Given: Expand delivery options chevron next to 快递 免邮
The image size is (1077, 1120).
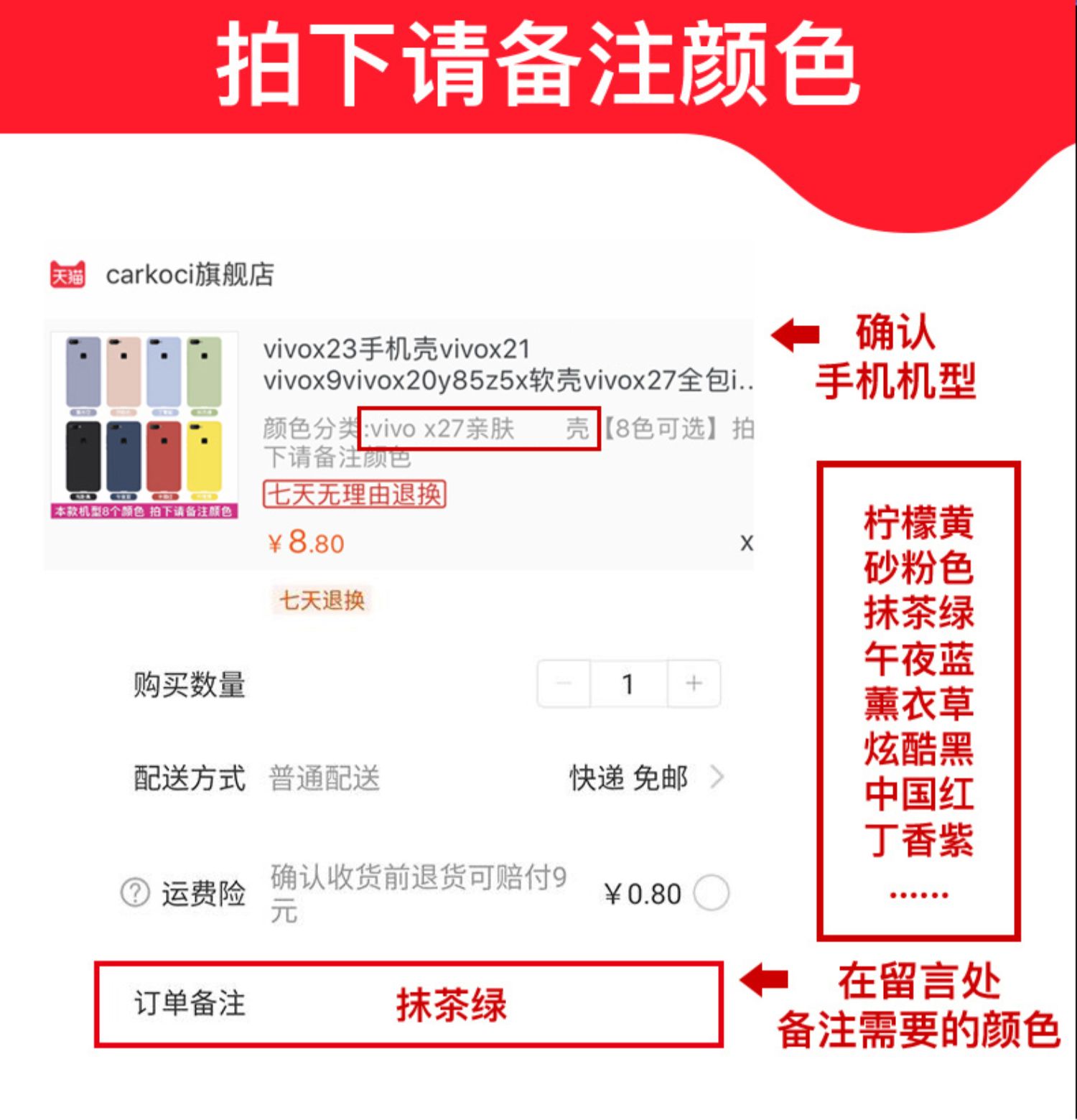Looking at the screenshot, I should point(717,778).
